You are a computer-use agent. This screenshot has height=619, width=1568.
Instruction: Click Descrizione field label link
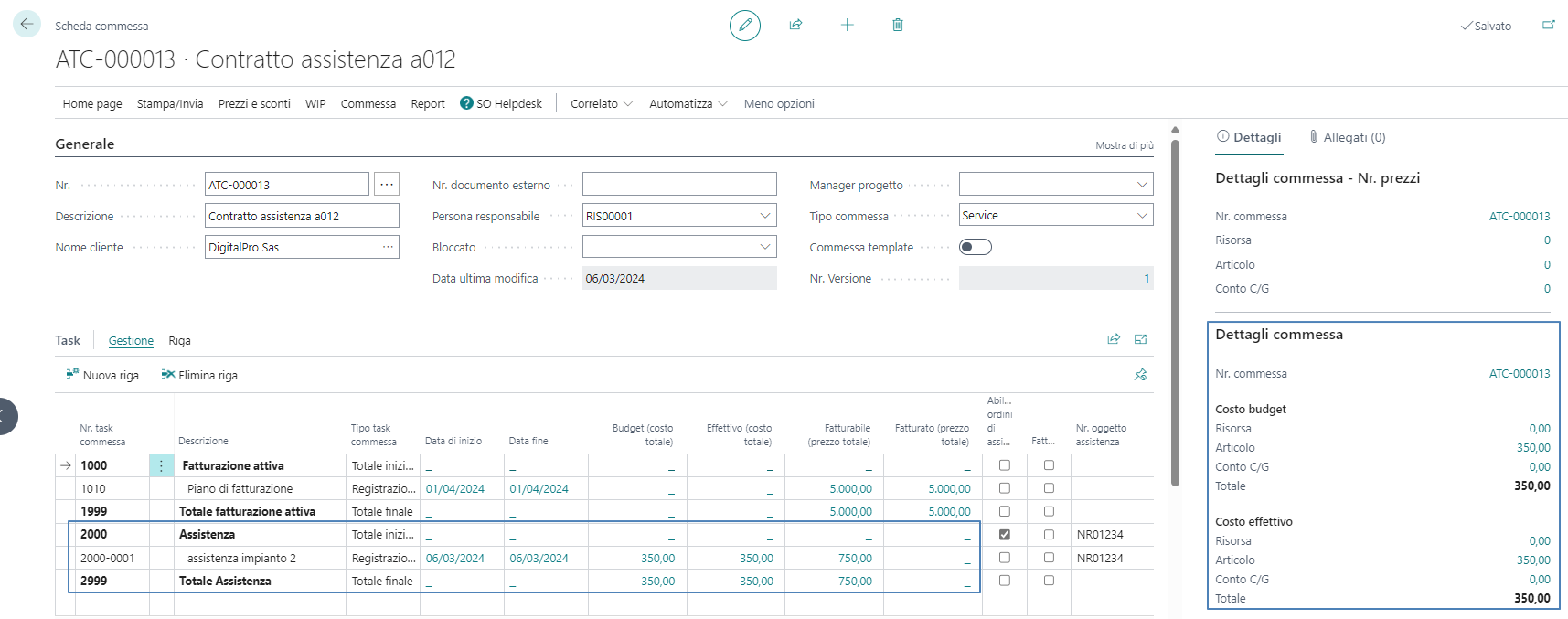pyautogui.click(x=84, y=216)
